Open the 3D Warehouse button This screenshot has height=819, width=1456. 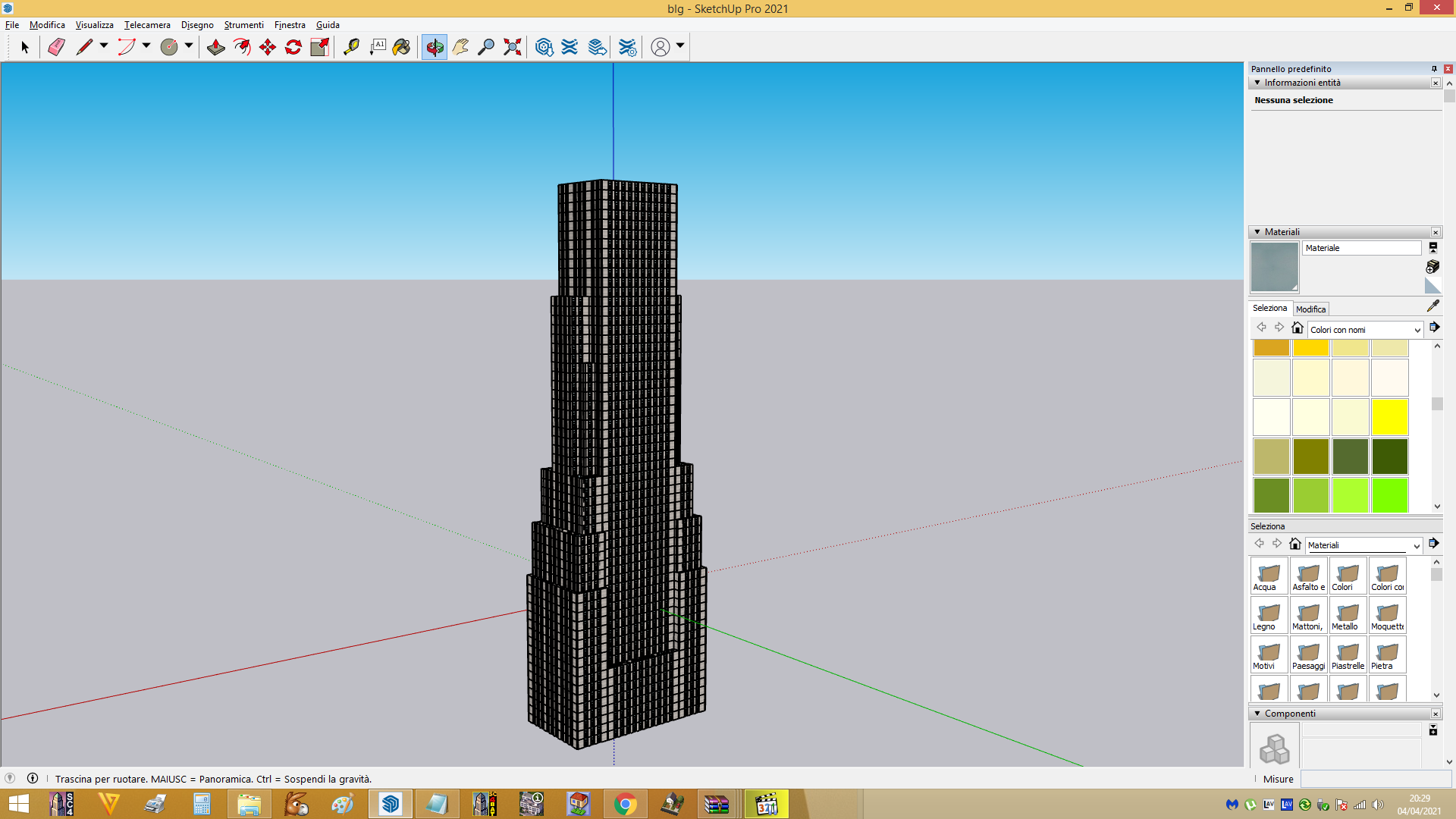[x=544, y=47]
